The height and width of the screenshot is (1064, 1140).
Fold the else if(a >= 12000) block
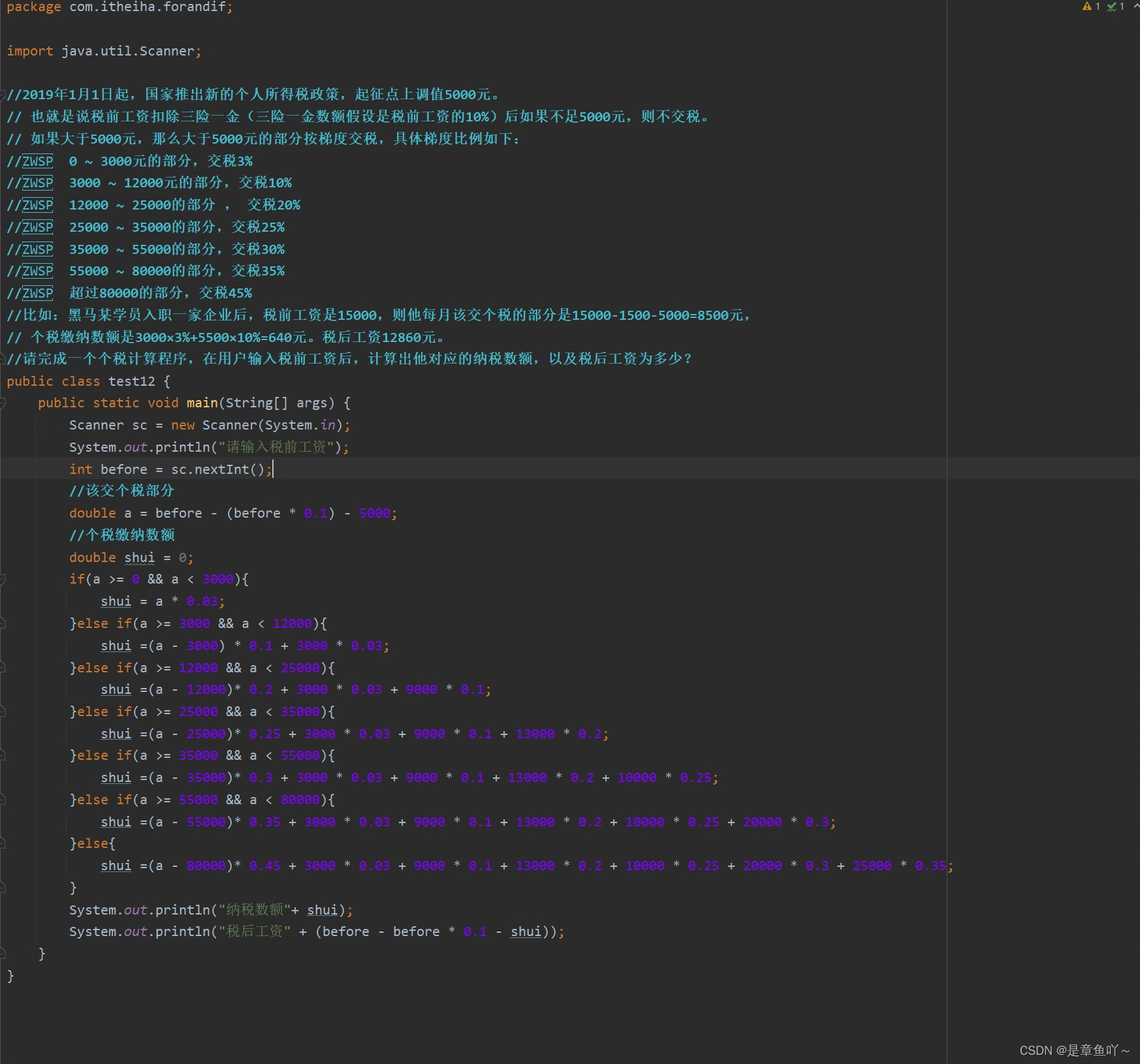(x=3, y=668)
